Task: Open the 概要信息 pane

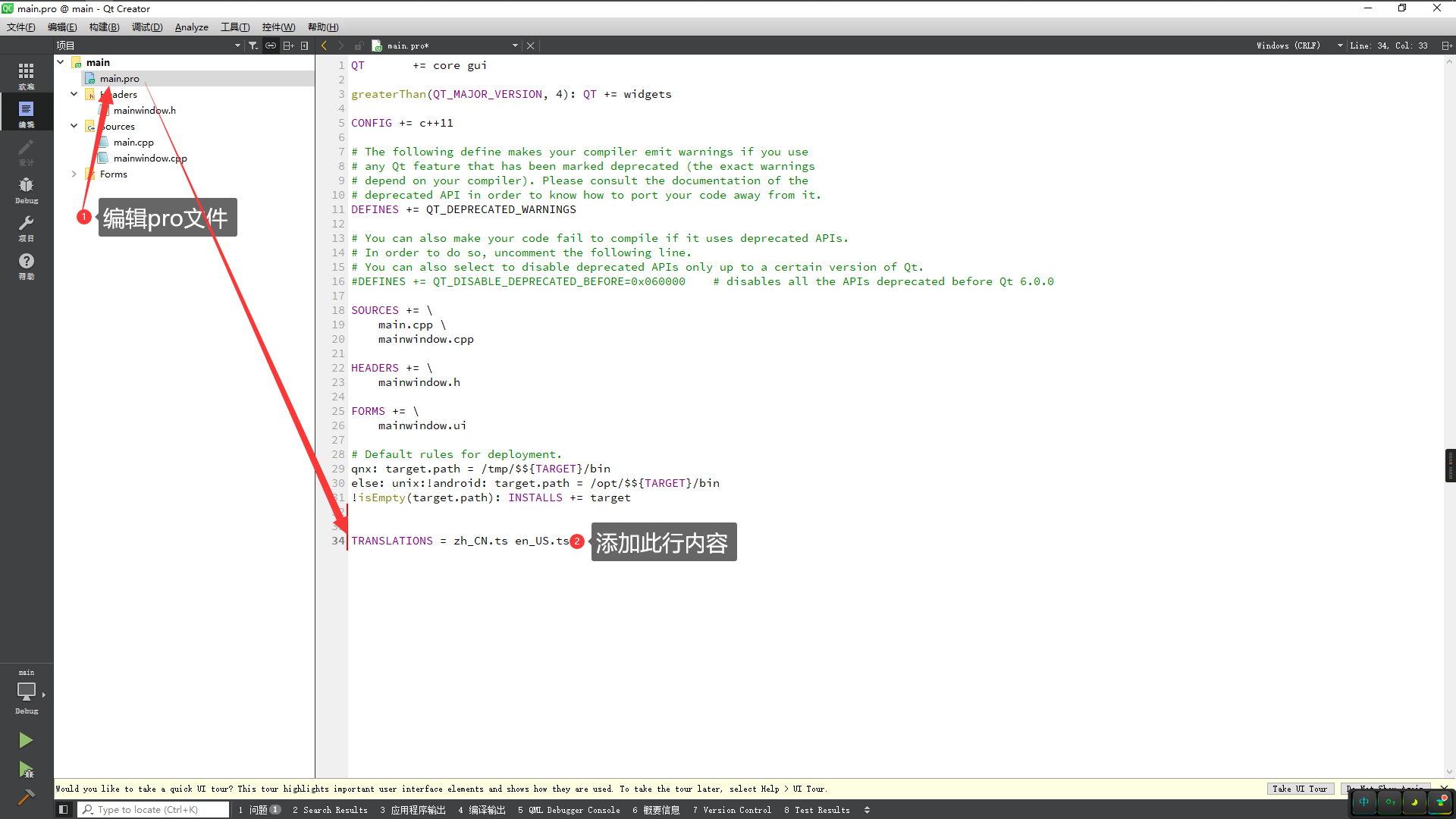Action: click(656, 810)
